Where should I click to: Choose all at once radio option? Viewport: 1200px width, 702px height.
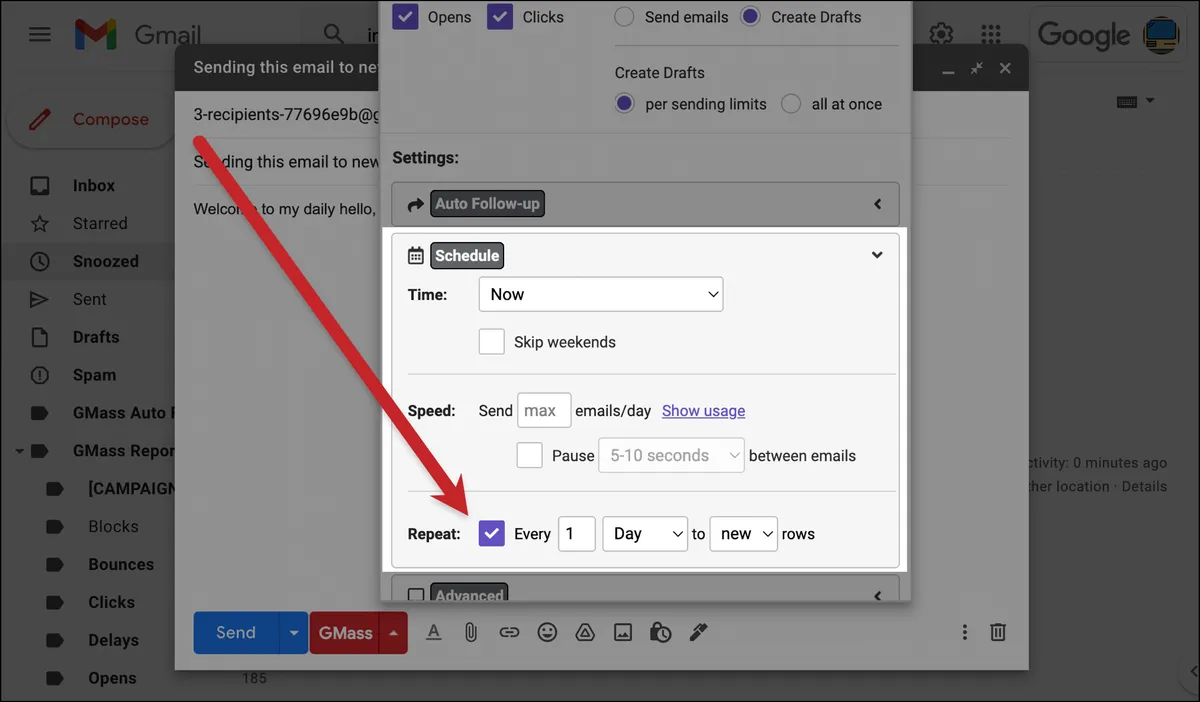(791, 104)
